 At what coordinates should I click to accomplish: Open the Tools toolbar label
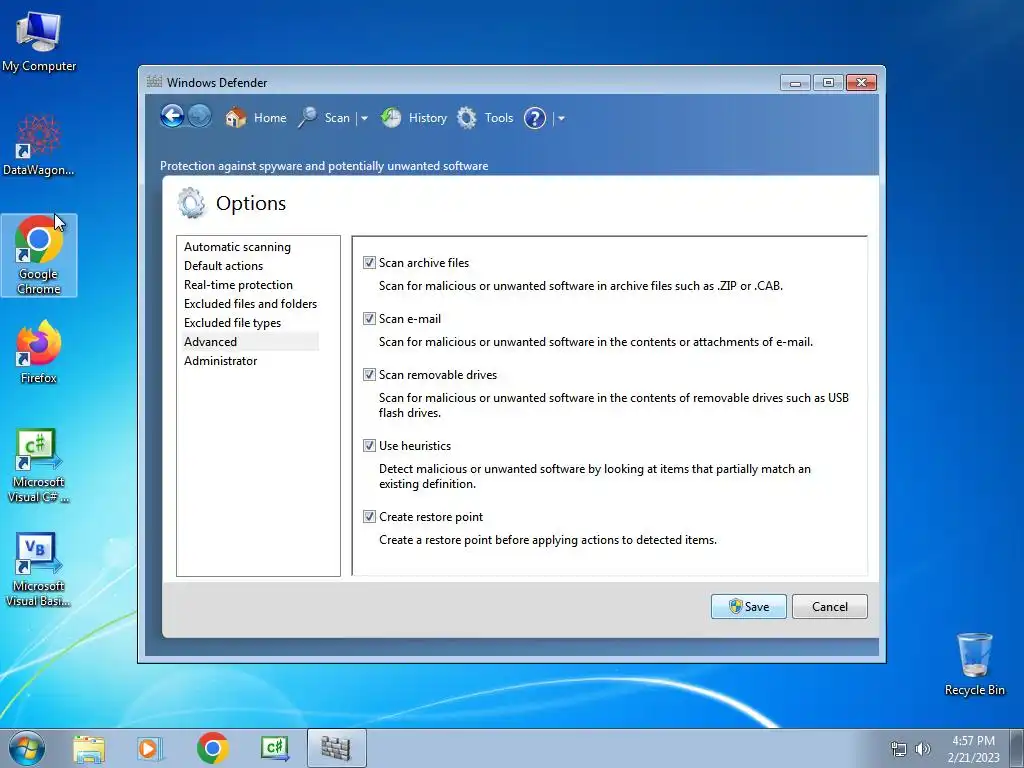[498, 118]
